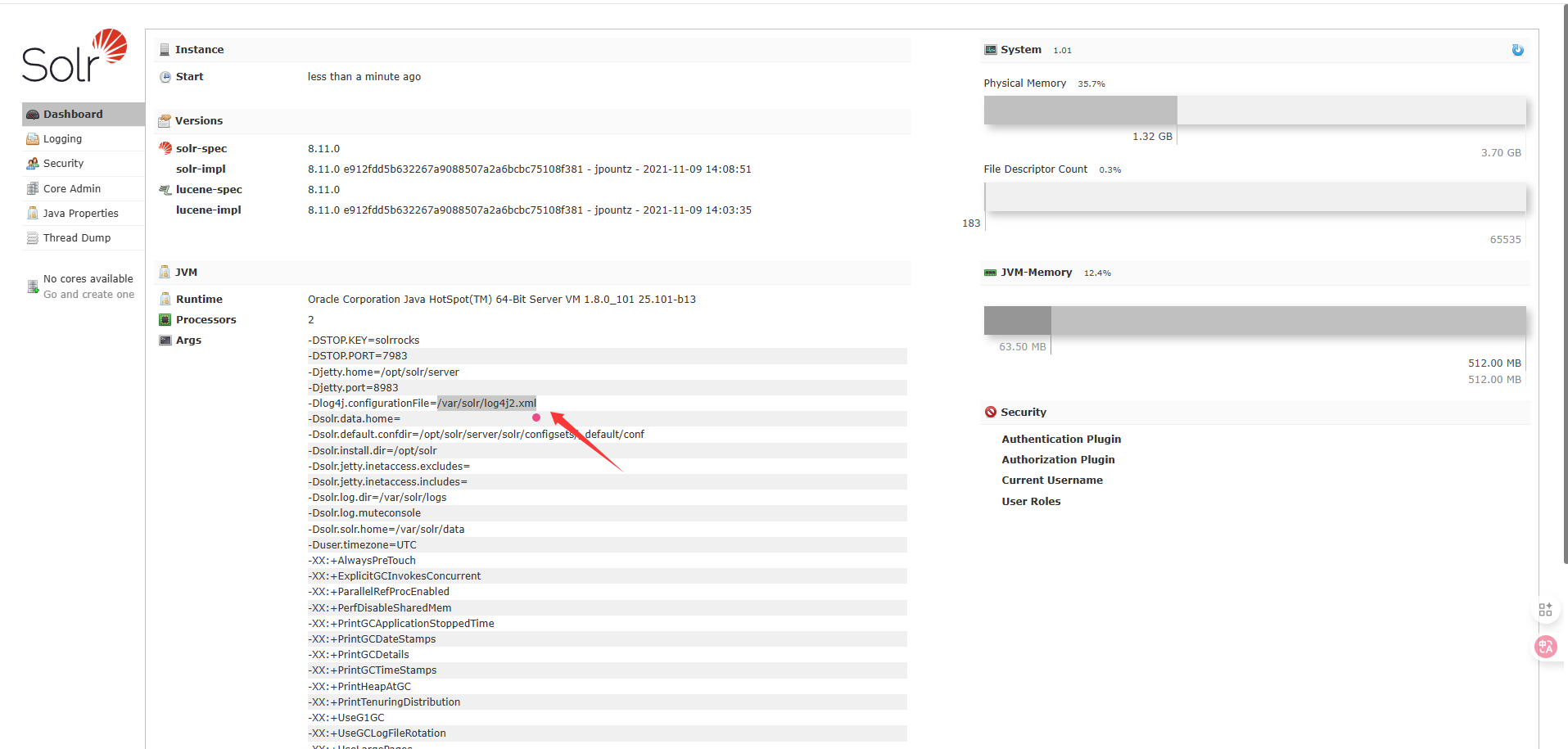Click the highlighted log4j2.xml path
1568x749 pixels.
click(487, 403)
